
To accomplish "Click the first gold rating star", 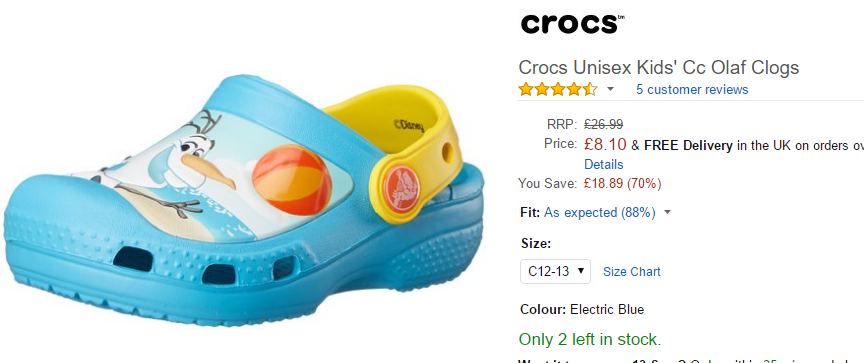I will tap(526, 89).
